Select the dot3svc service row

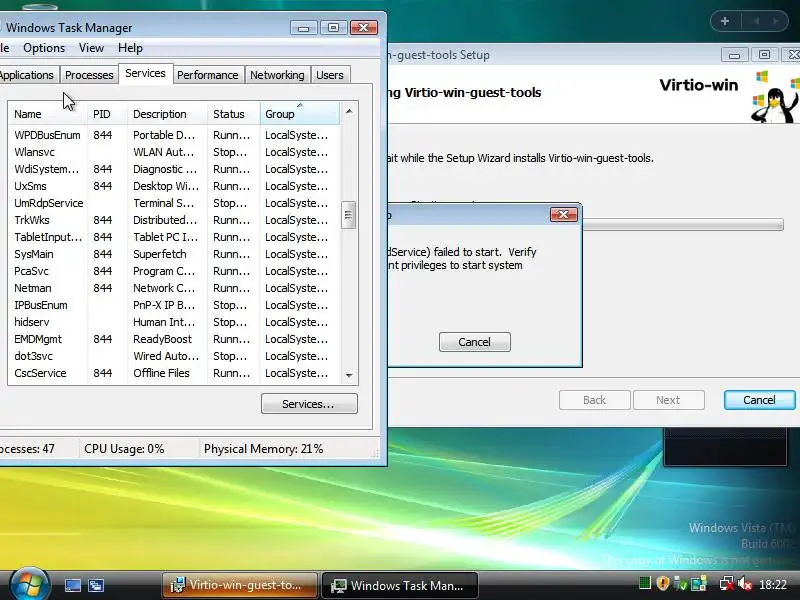click(x=174, y=356)
